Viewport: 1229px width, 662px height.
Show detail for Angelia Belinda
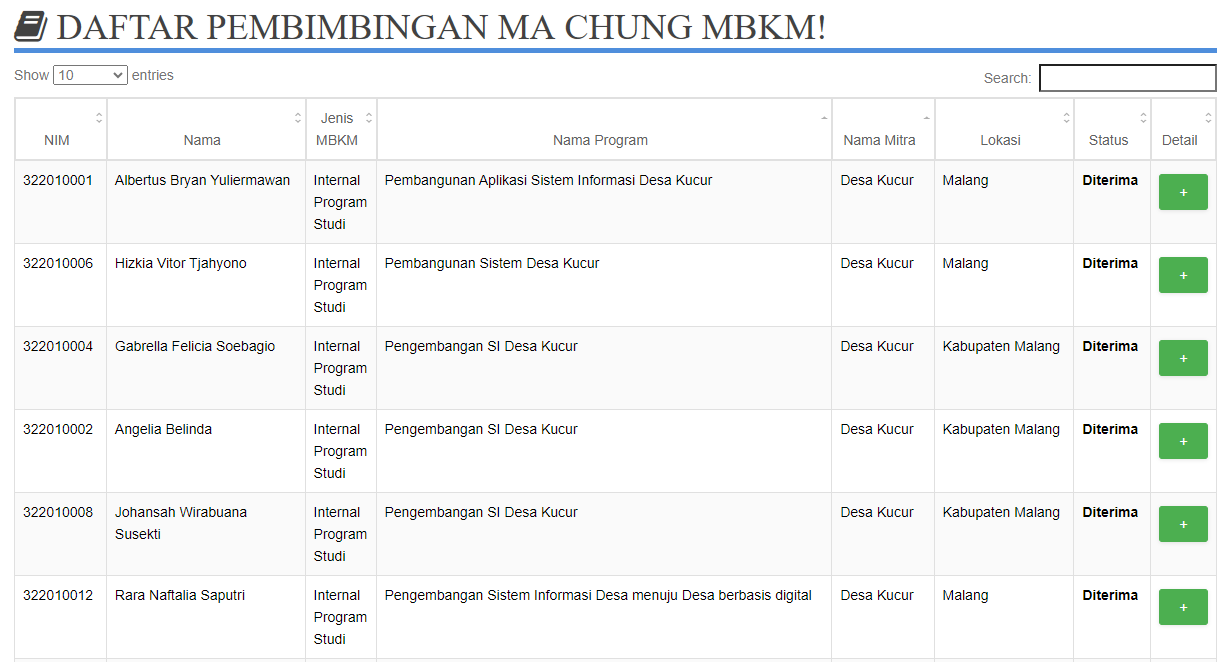click(1183, 441)
